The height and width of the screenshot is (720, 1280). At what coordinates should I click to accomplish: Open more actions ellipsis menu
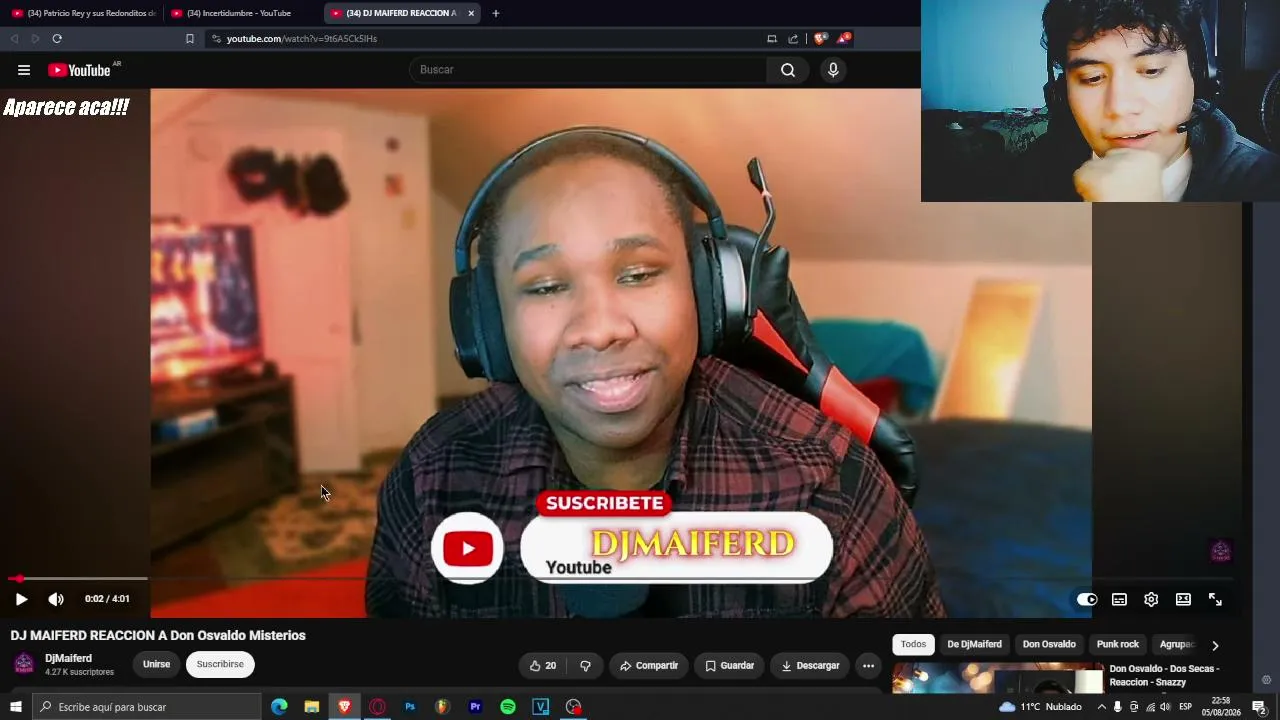click(868, 666)
